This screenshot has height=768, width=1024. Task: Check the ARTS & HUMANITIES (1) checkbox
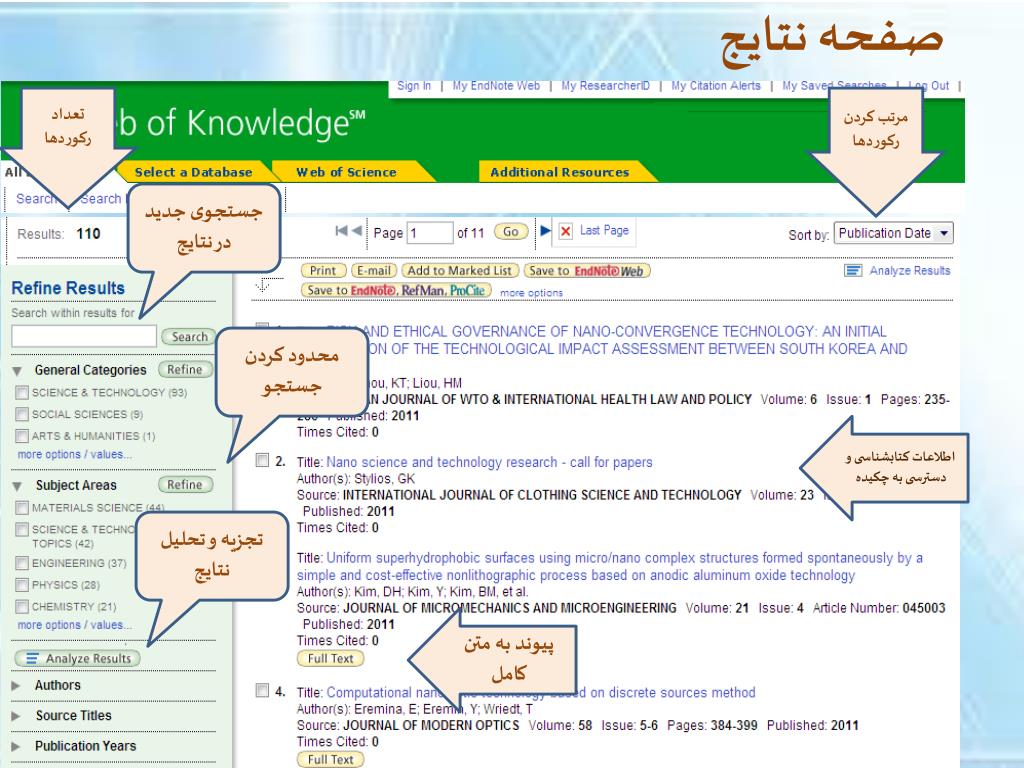click(x=22, y=436)
